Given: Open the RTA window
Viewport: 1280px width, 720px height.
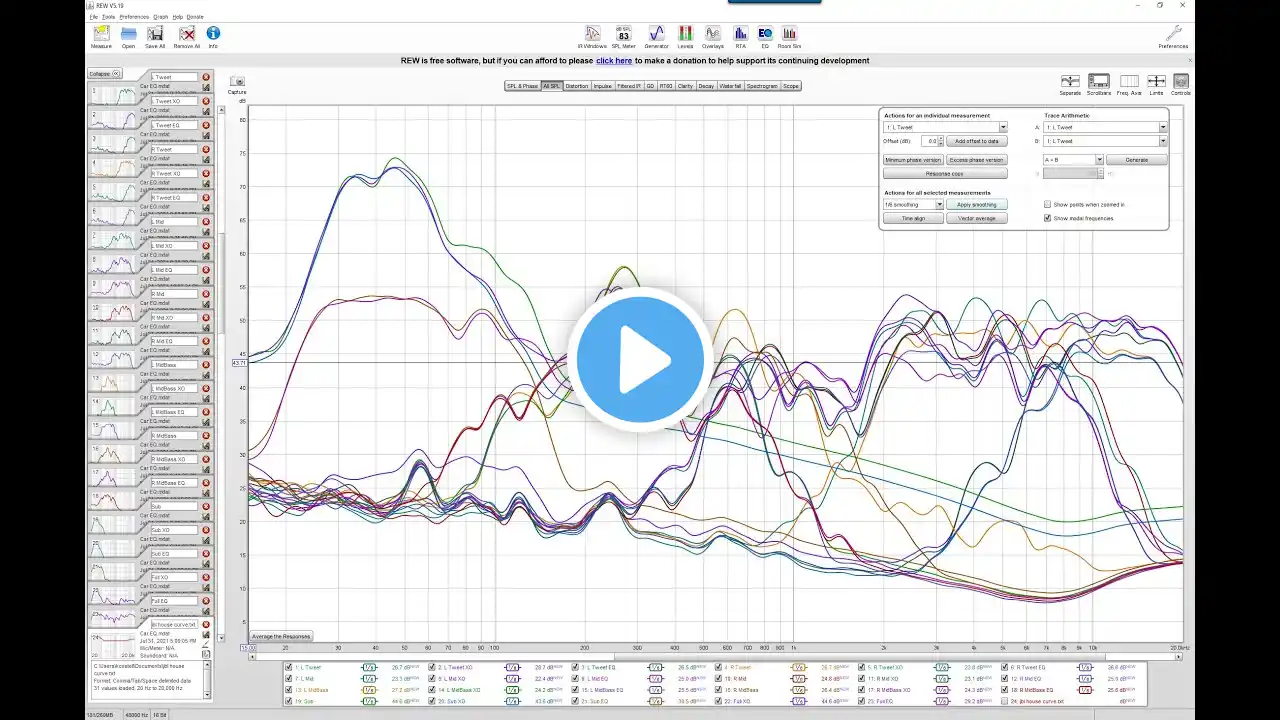Looking at the screenshot, I should click(x=741, y=36).
